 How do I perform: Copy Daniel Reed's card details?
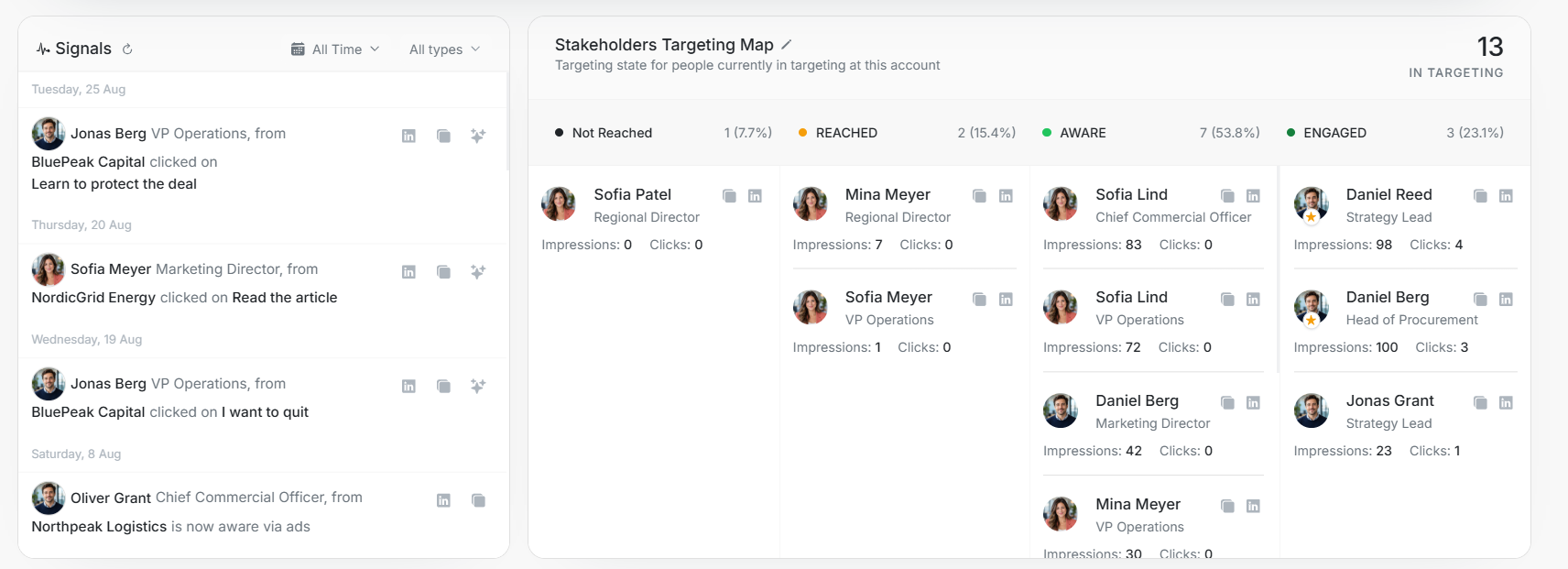1480,196
